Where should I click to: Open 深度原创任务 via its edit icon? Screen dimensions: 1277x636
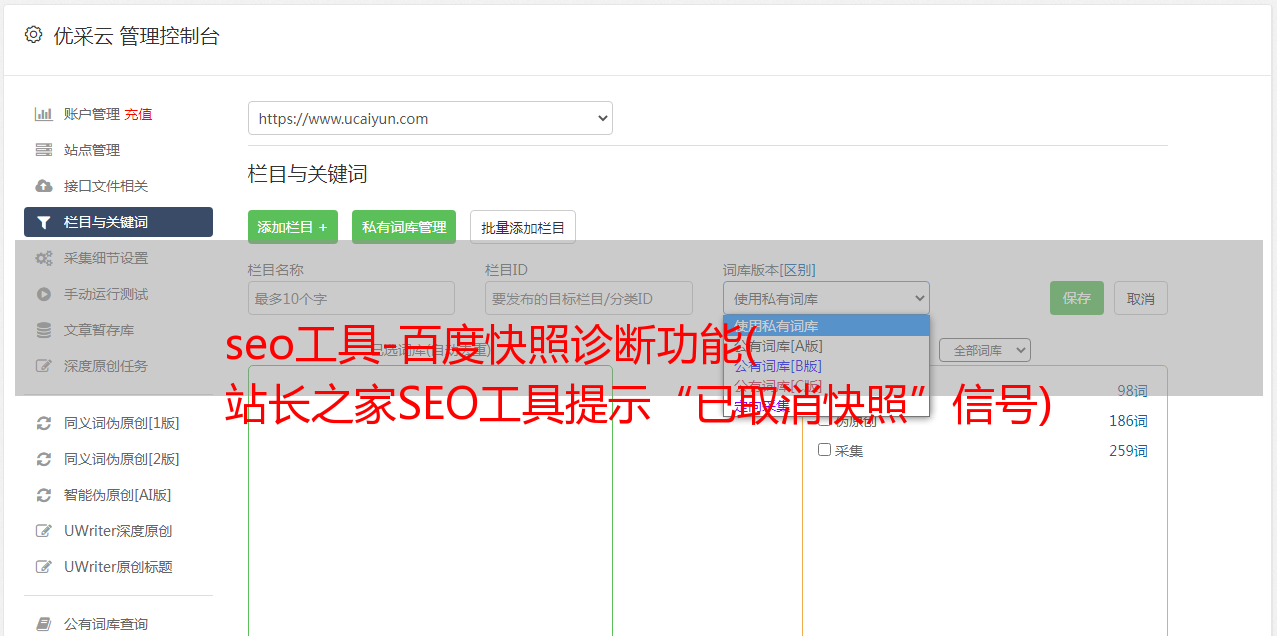point(44,366)
